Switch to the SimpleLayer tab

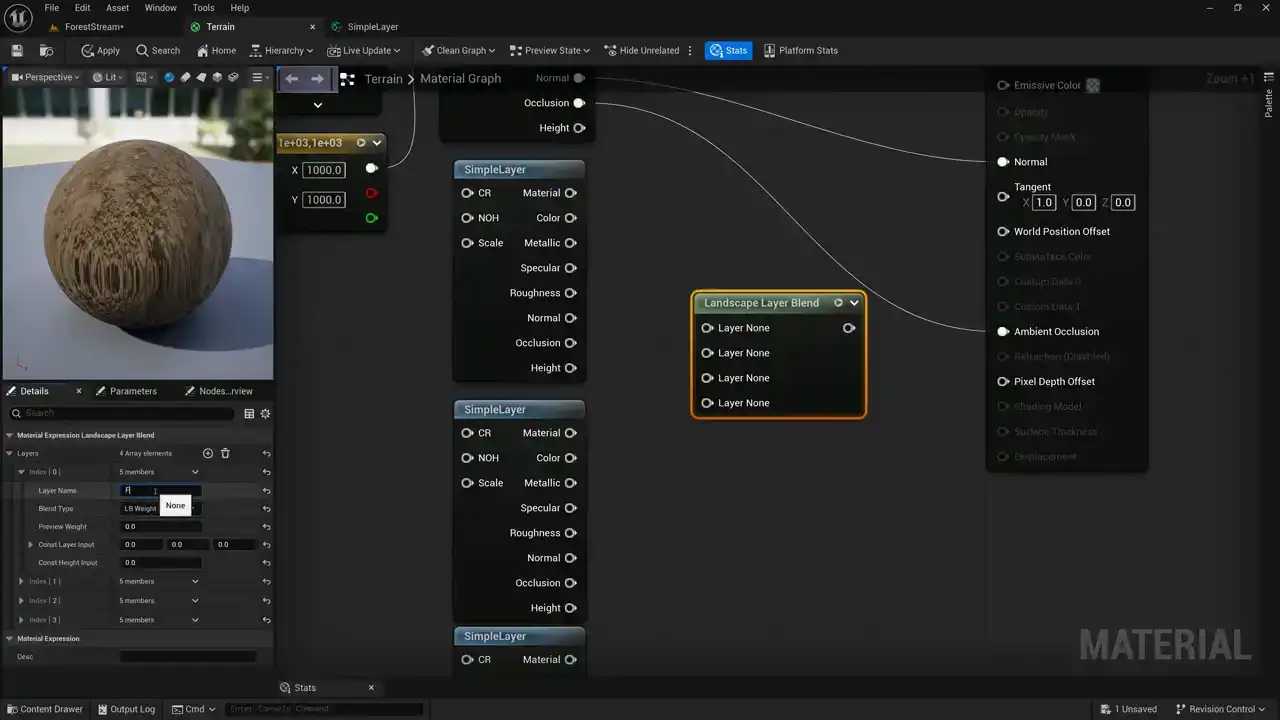[x=372, y=27]
